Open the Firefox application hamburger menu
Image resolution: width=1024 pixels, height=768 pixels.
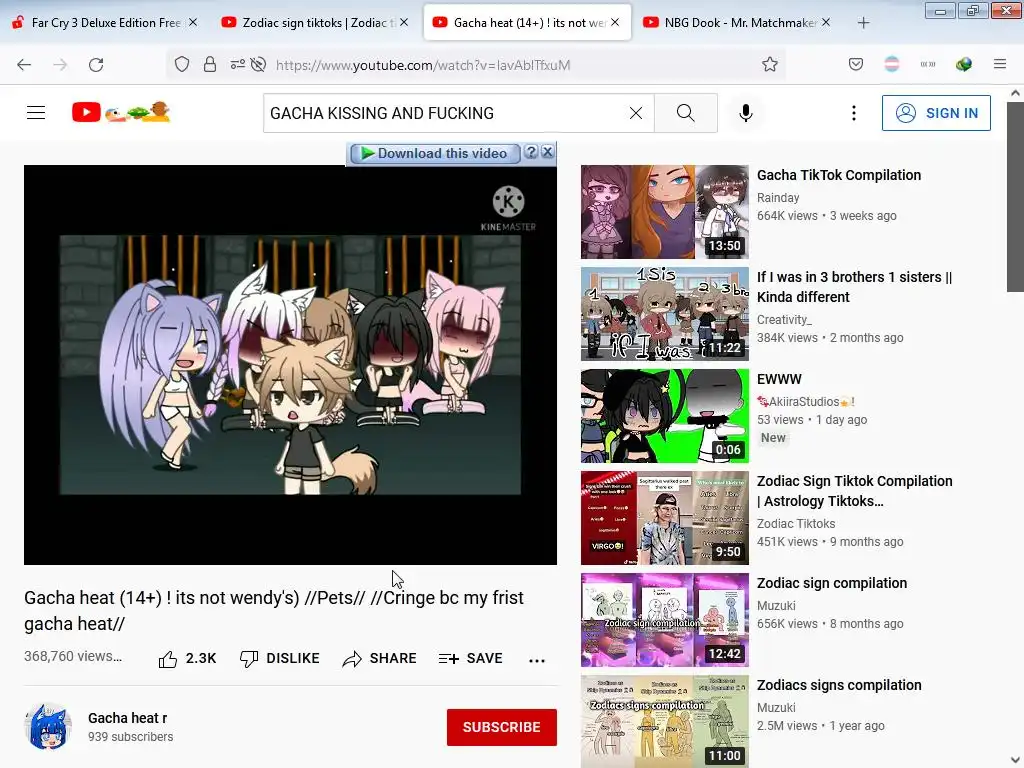tap(1000, 64)
